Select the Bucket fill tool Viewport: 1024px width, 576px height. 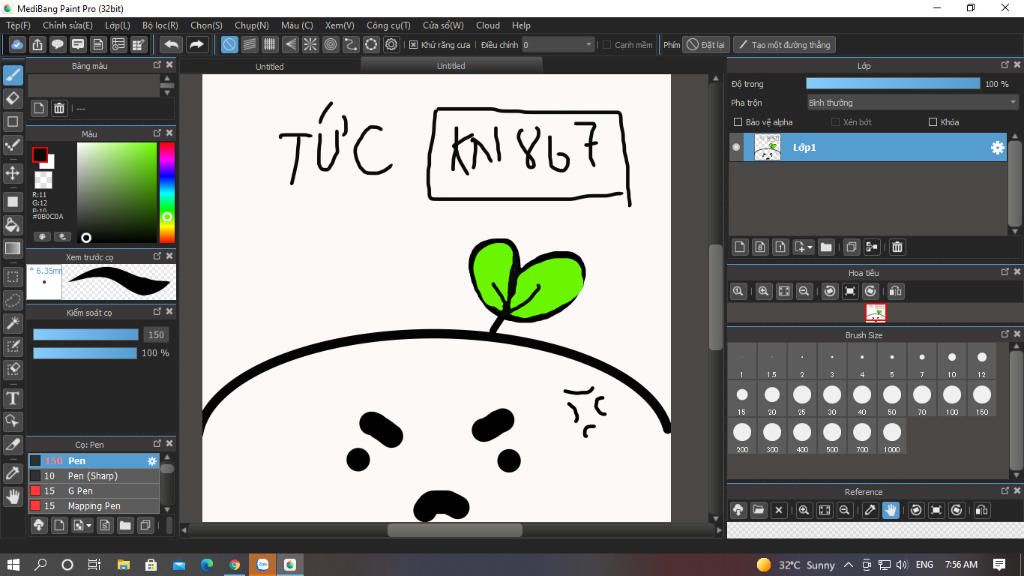click(x=12, y=225)
